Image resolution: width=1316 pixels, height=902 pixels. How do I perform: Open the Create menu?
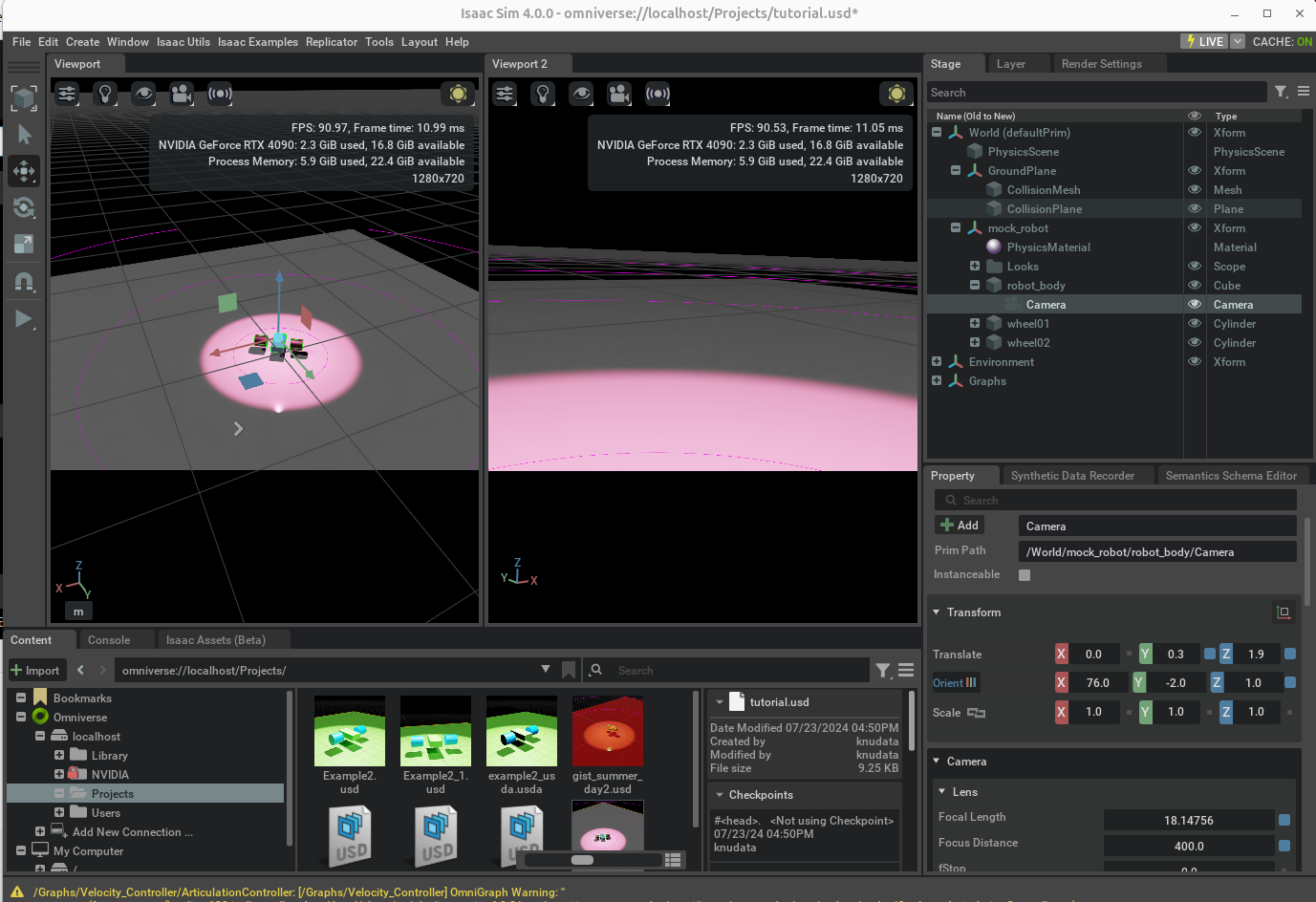click(82, 42)
